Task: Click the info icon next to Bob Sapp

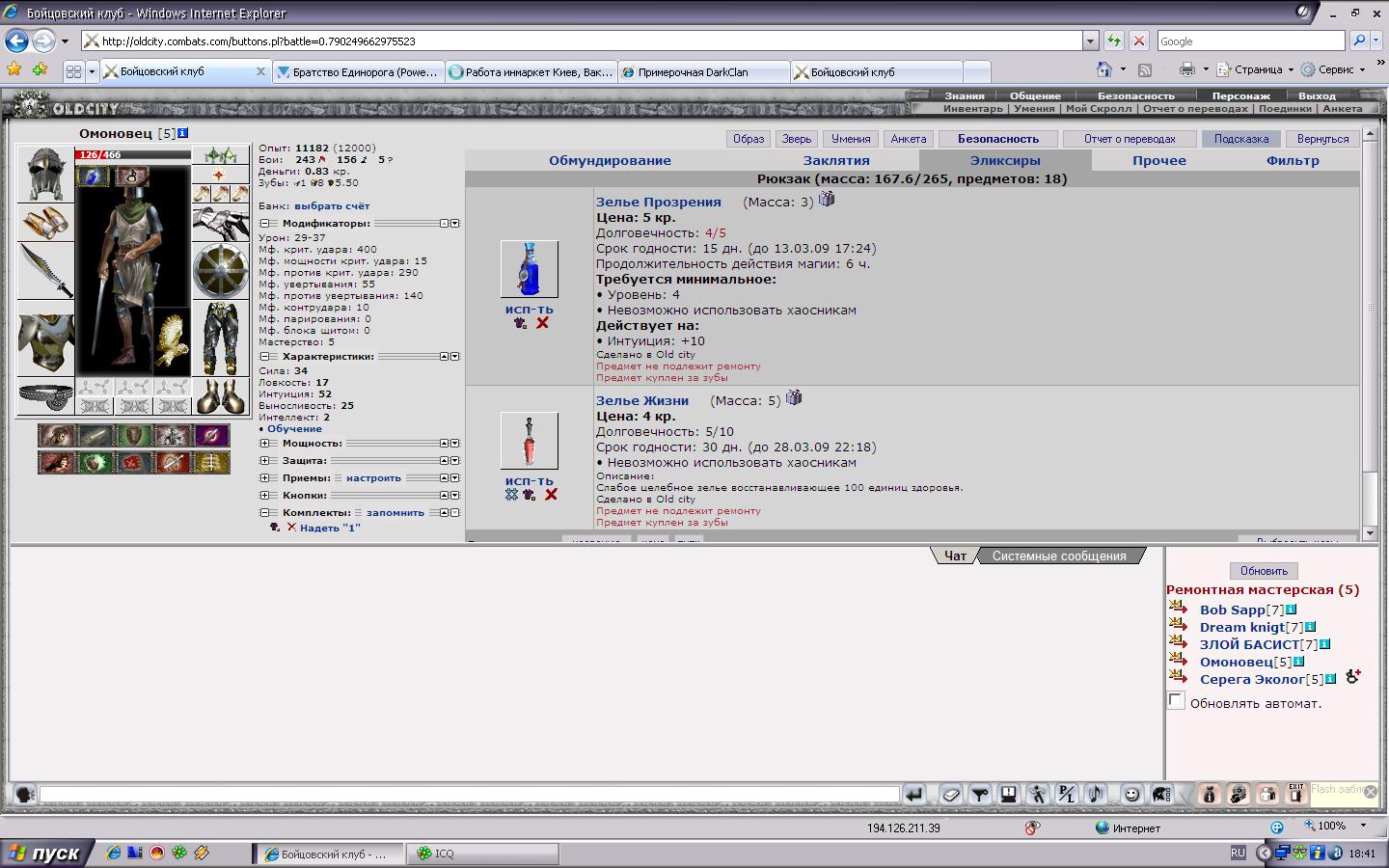Action: [x=1291, y=610]
